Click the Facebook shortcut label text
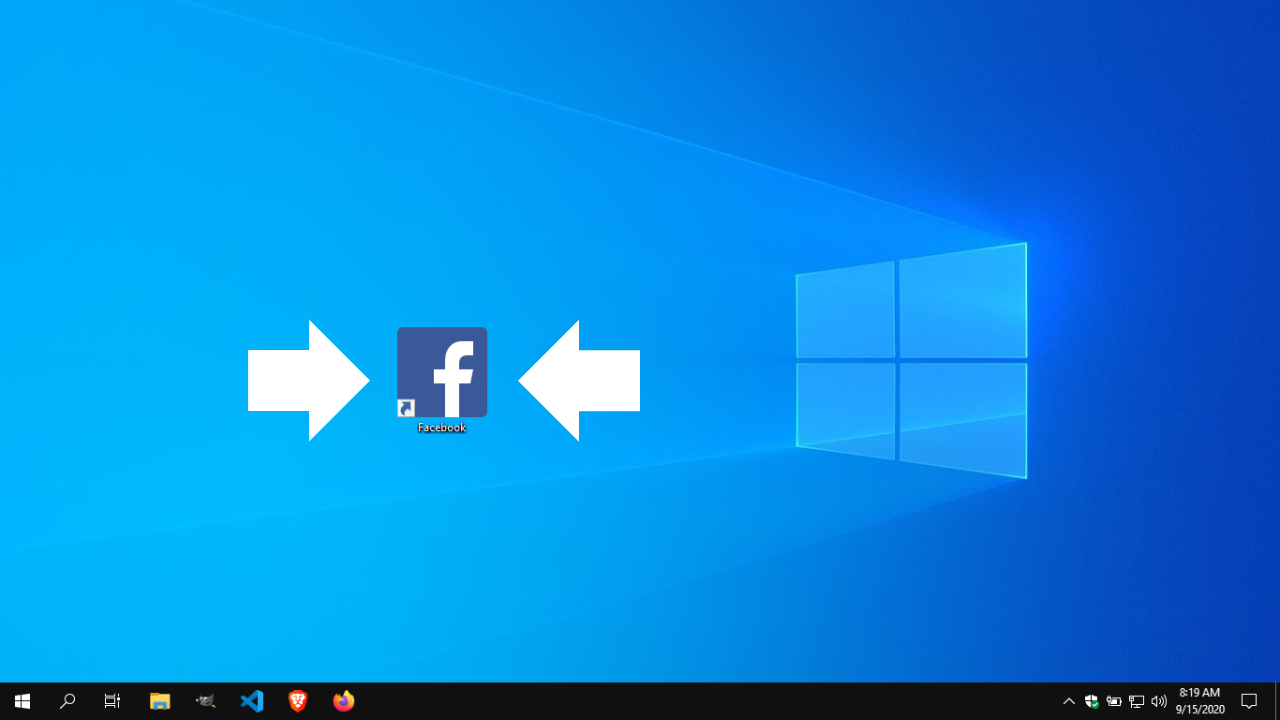Viewport: 1280px width, 720px height. pos(442,428)
